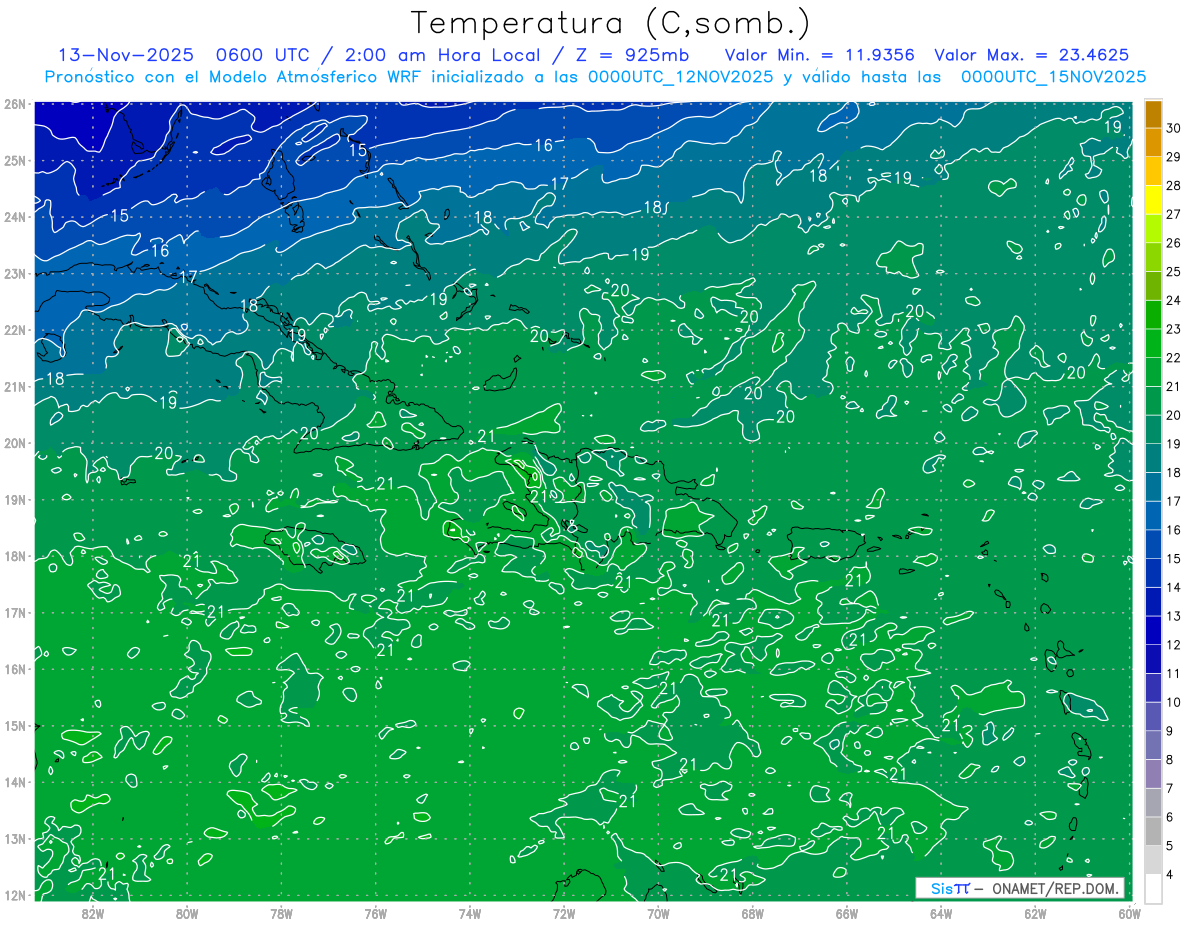Select the "13-Nov-2025" forecast date text

tap(124, 55)
